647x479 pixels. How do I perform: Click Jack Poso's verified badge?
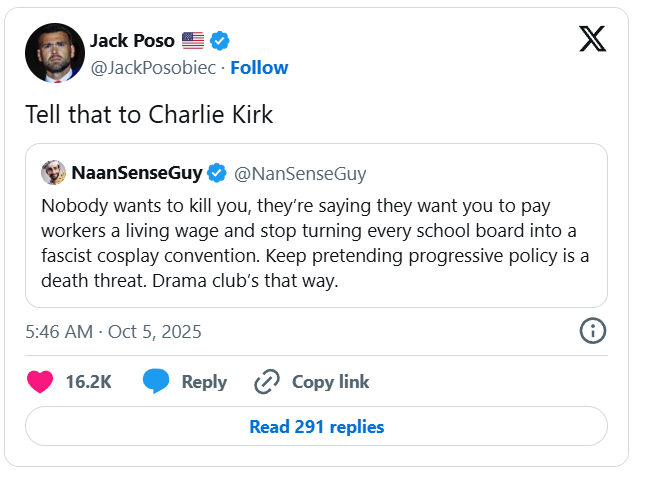[x=221, y=41]
